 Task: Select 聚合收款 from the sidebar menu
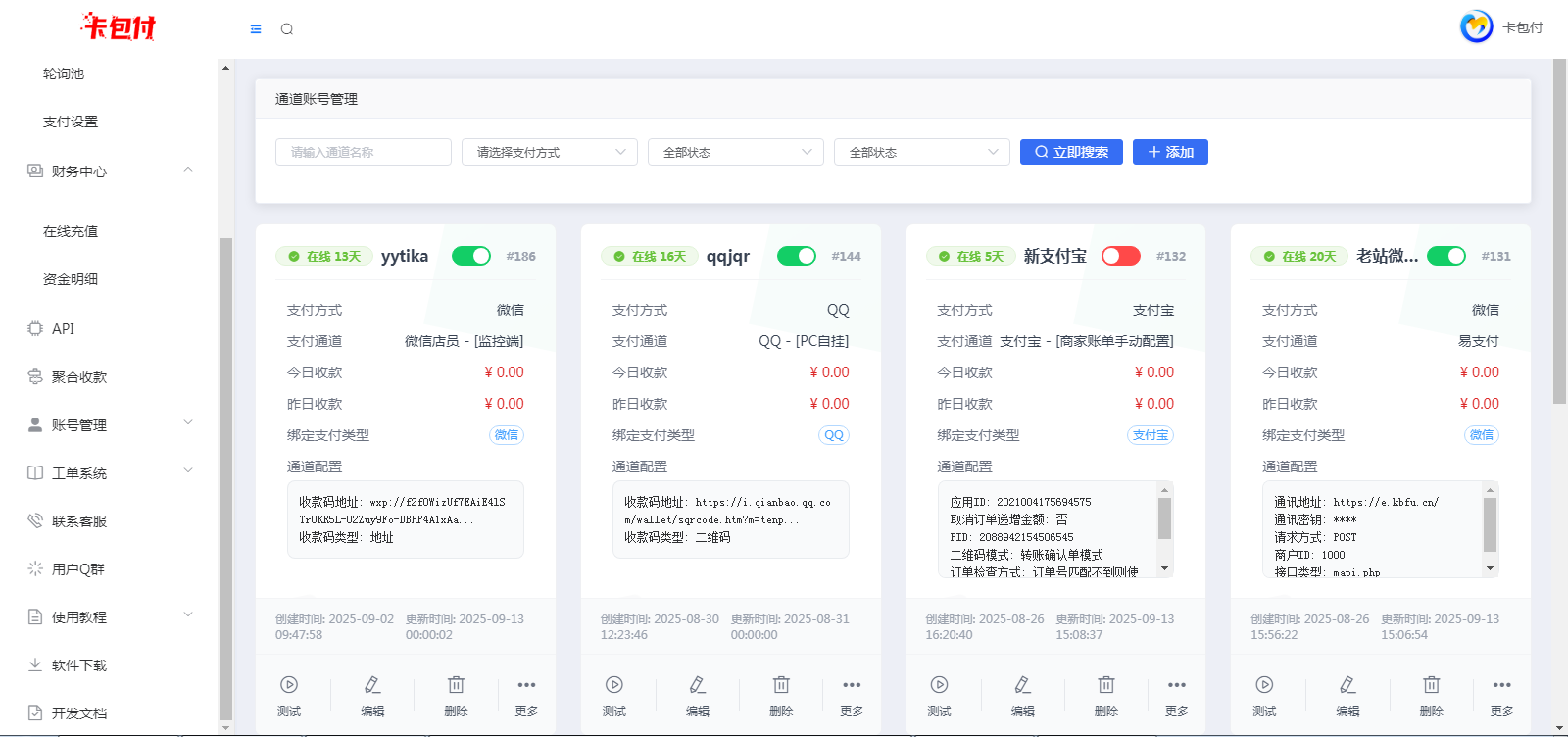(x=79, y=377)
